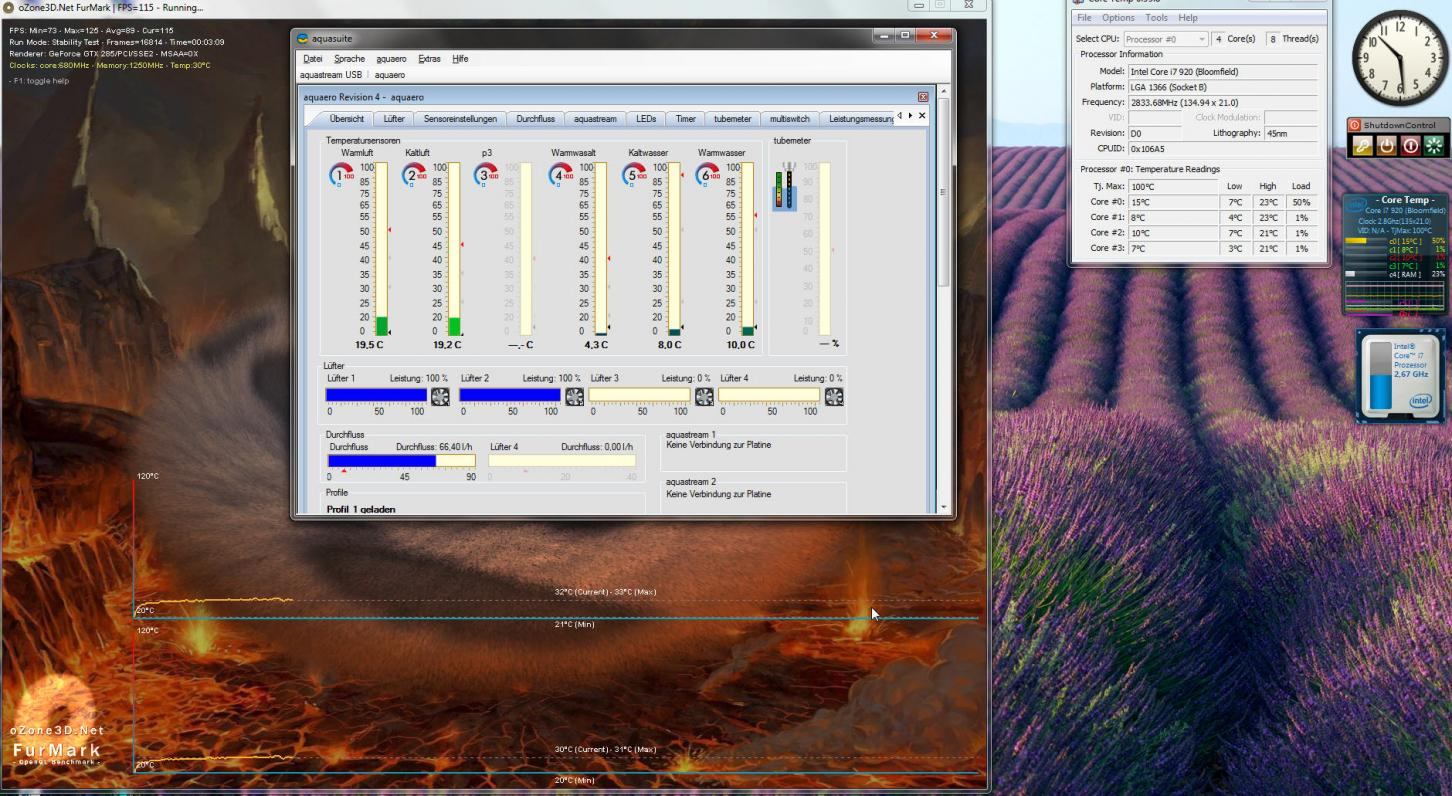Click the Warmwasser reading 10,0 C
The height and width of the screenshot is (796, 1452).
tap(740, 345)
